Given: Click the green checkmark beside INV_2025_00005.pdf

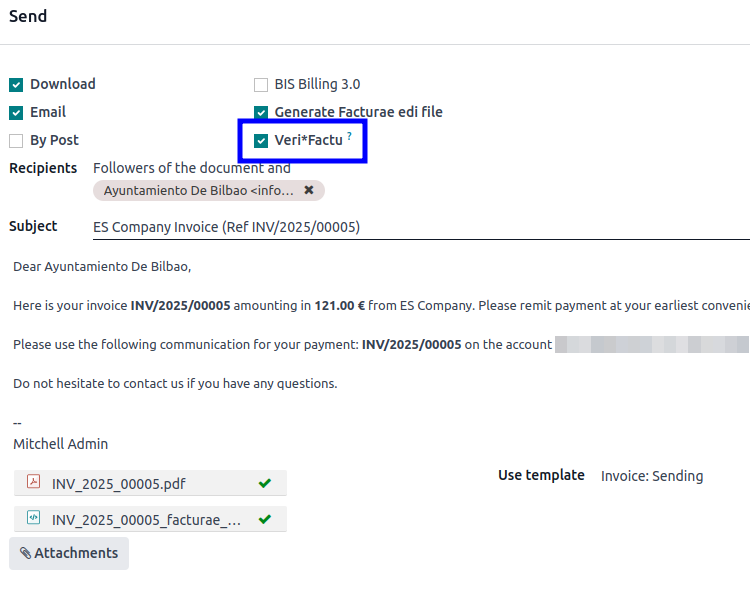Looking at the screenshot, I should pos(265,484).
